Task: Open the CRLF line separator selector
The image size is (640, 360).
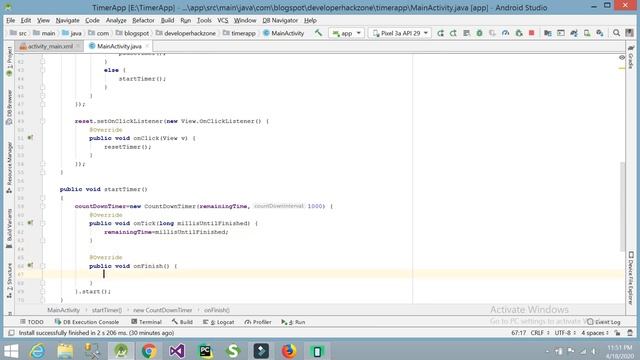Action: point(539,333)
